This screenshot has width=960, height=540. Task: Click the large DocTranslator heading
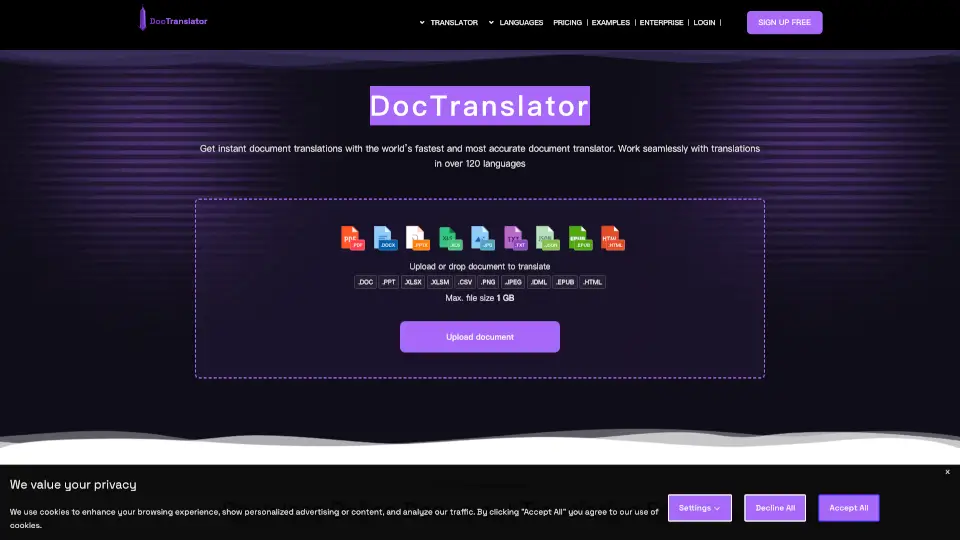pyautogui.click(x=479, y=105)
